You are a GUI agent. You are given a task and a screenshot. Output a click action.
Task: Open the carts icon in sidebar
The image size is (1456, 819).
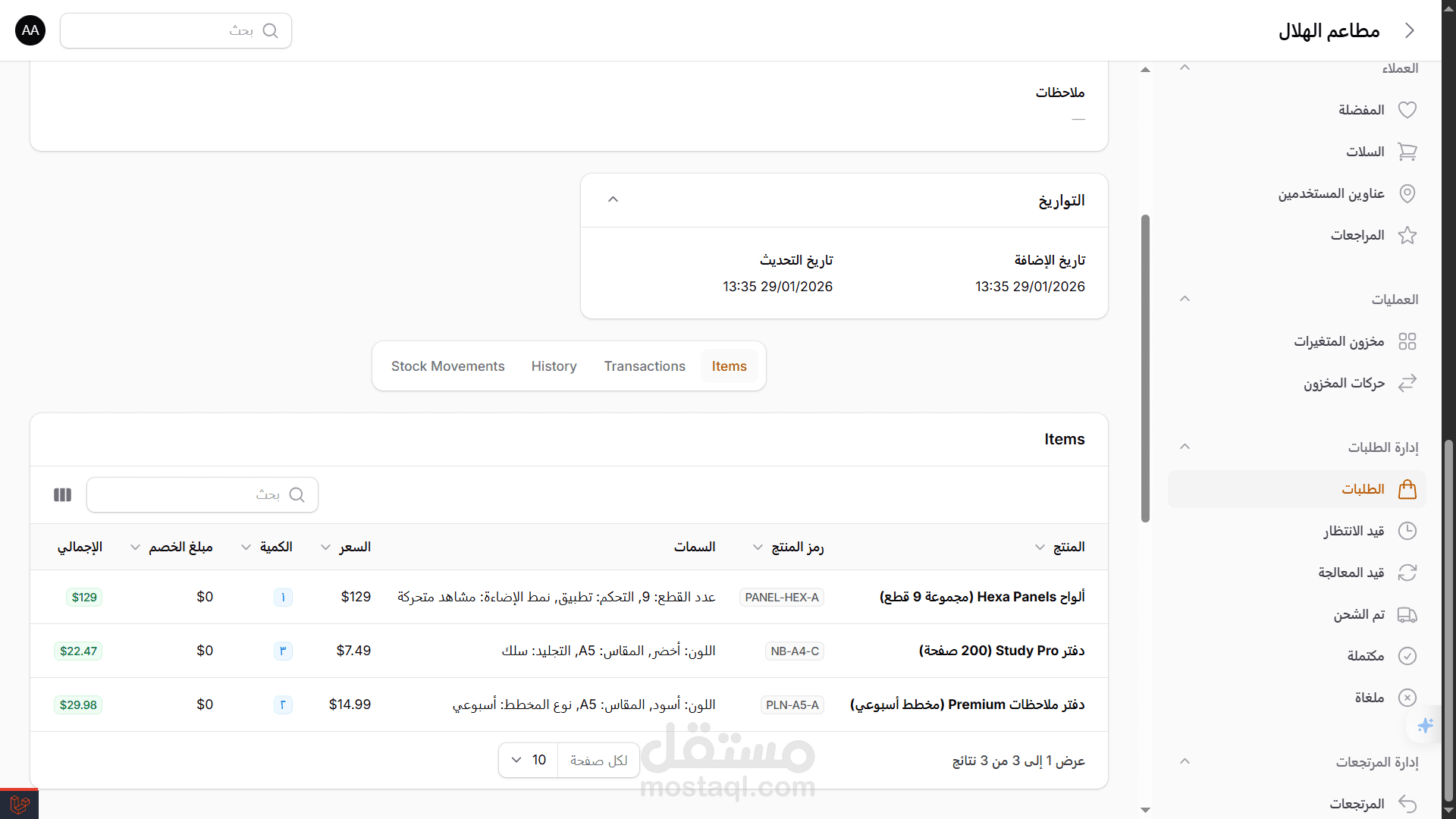pos(1407,152)
